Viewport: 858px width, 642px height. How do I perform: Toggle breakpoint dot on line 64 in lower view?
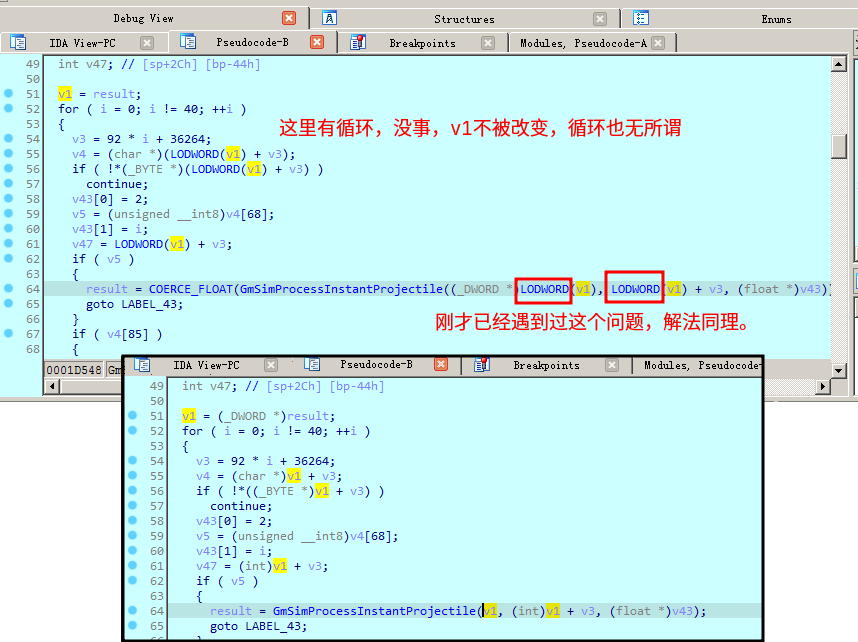132,610
